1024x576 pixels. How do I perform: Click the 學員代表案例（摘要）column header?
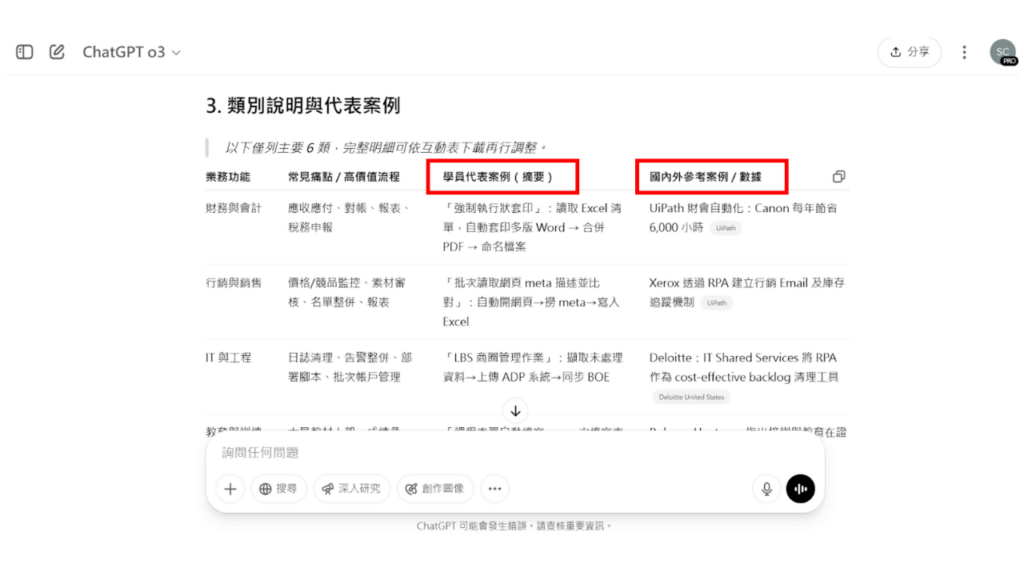click(x=498, y=177)
